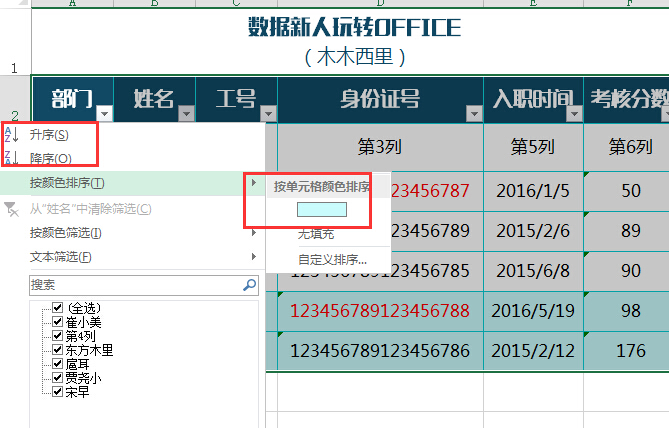The image size is (669, 428).
Task: Uncheck the 宋早 checkbox
Action: 58,391
